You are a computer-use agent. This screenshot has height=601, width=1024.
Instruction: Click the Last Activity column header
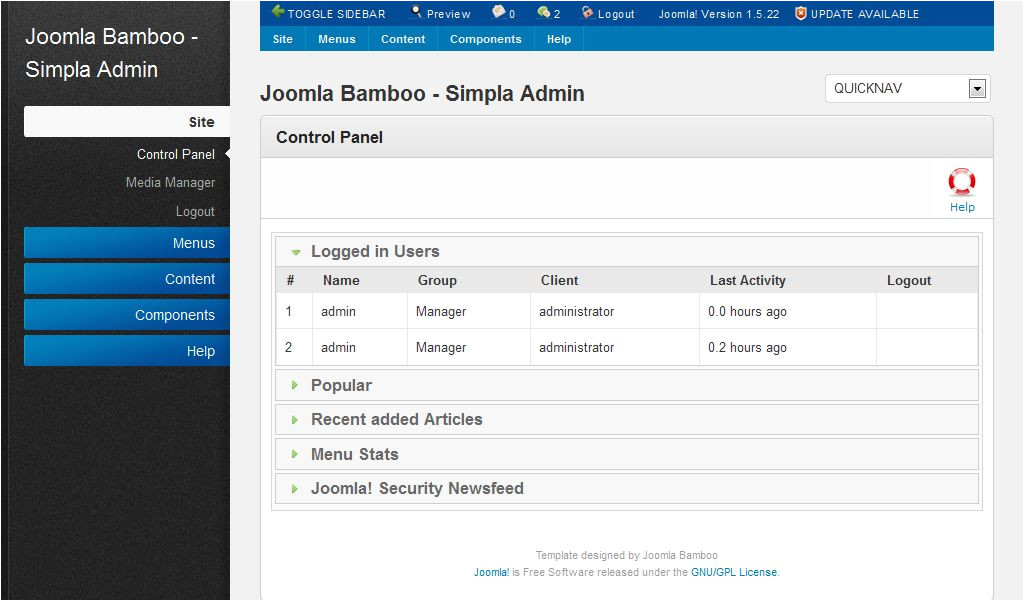(x=748, y=280)
